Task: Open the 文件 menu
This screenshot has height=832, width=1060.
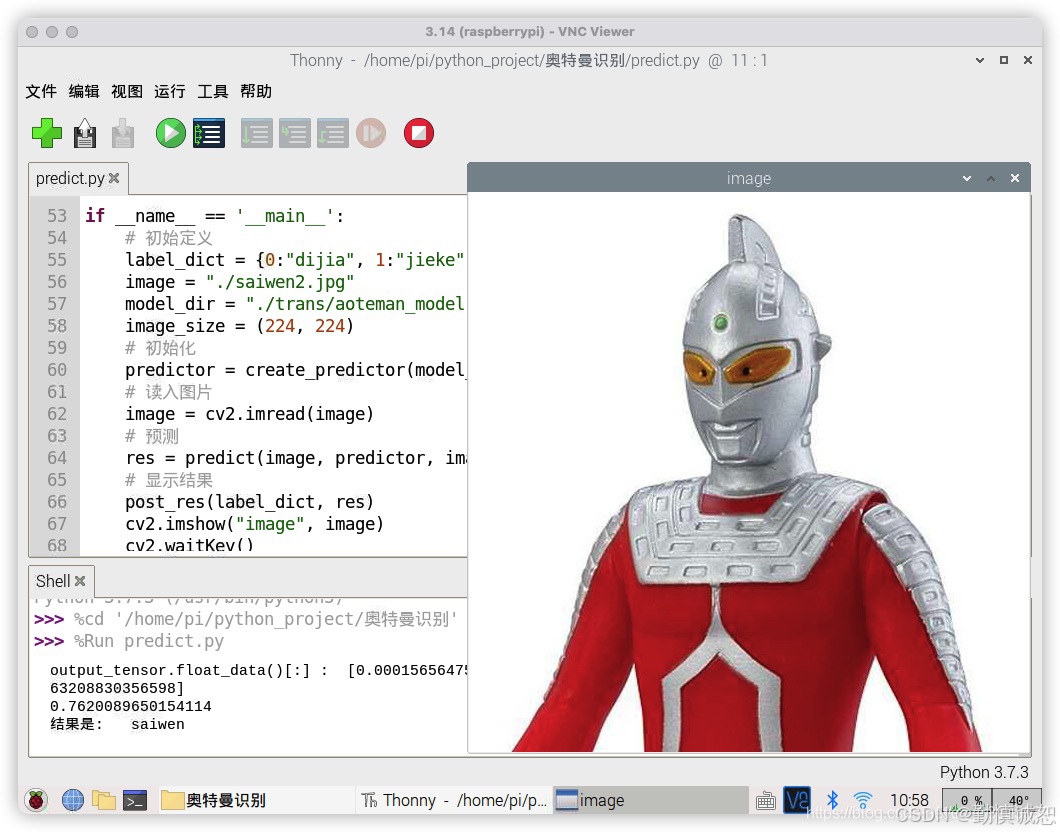Action: pos(41,91)
